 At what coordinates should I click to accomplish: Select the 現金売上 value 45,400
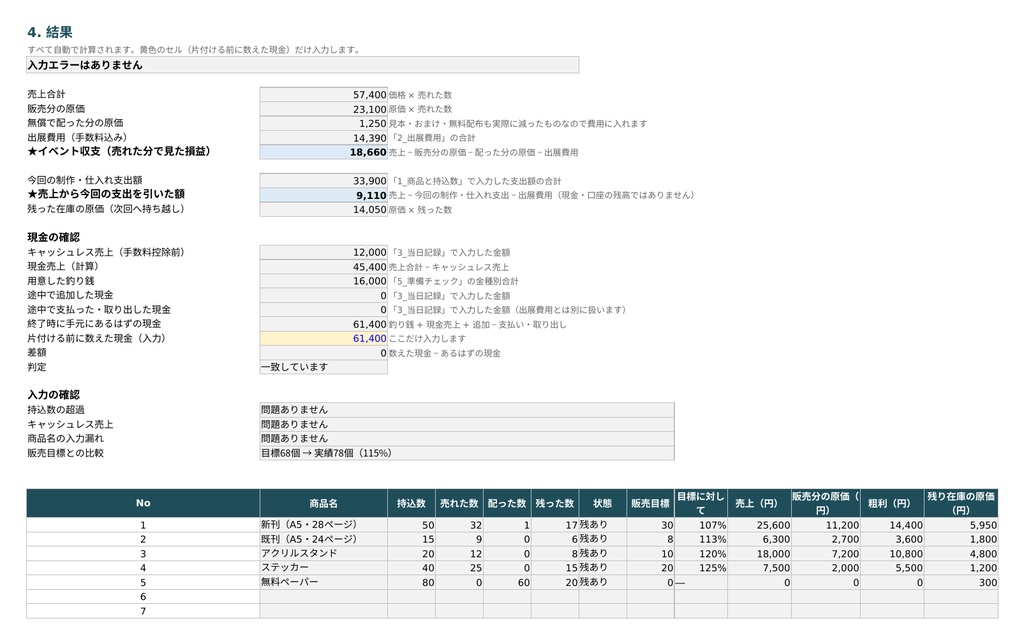(x=323, y=266)
